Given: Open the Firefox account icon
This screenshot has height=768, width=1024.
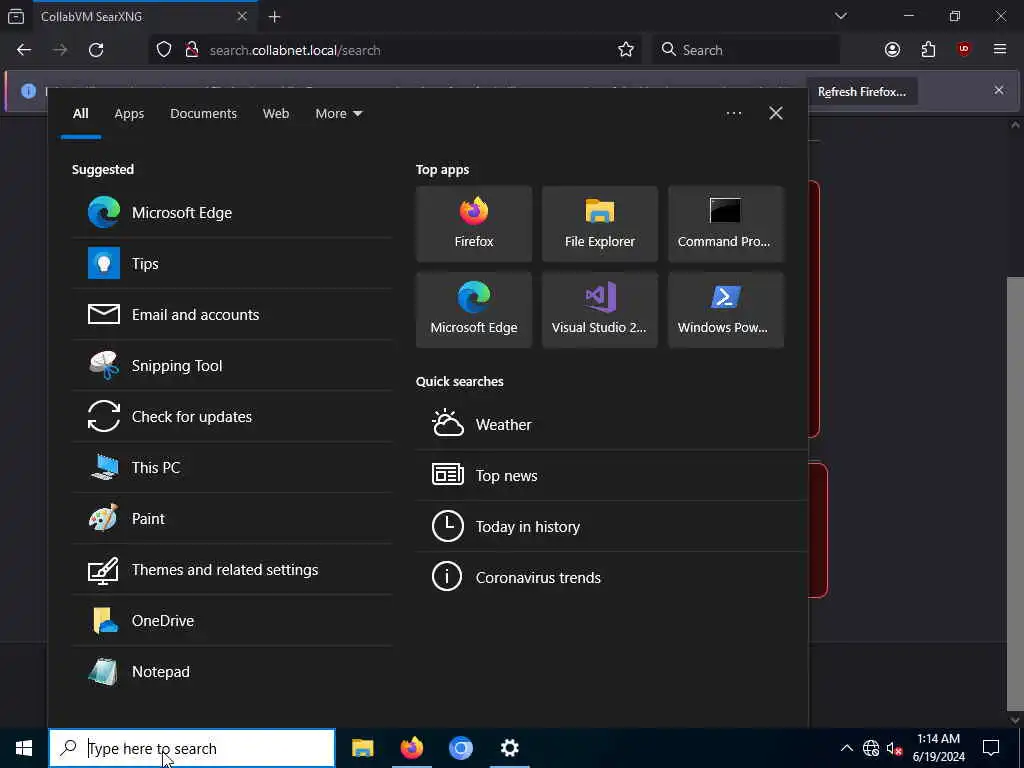Looking at the screenshot, I should pos(892,50).
